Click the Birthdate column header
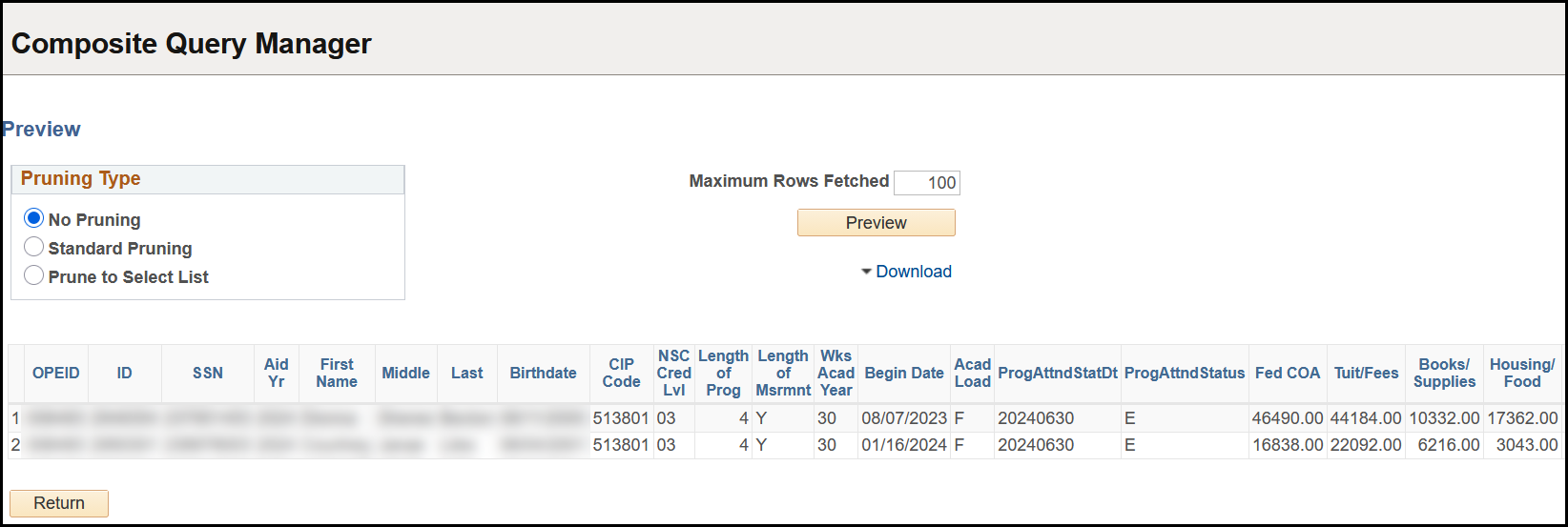This screenshot has height=527, width=1568. point(543,374)
